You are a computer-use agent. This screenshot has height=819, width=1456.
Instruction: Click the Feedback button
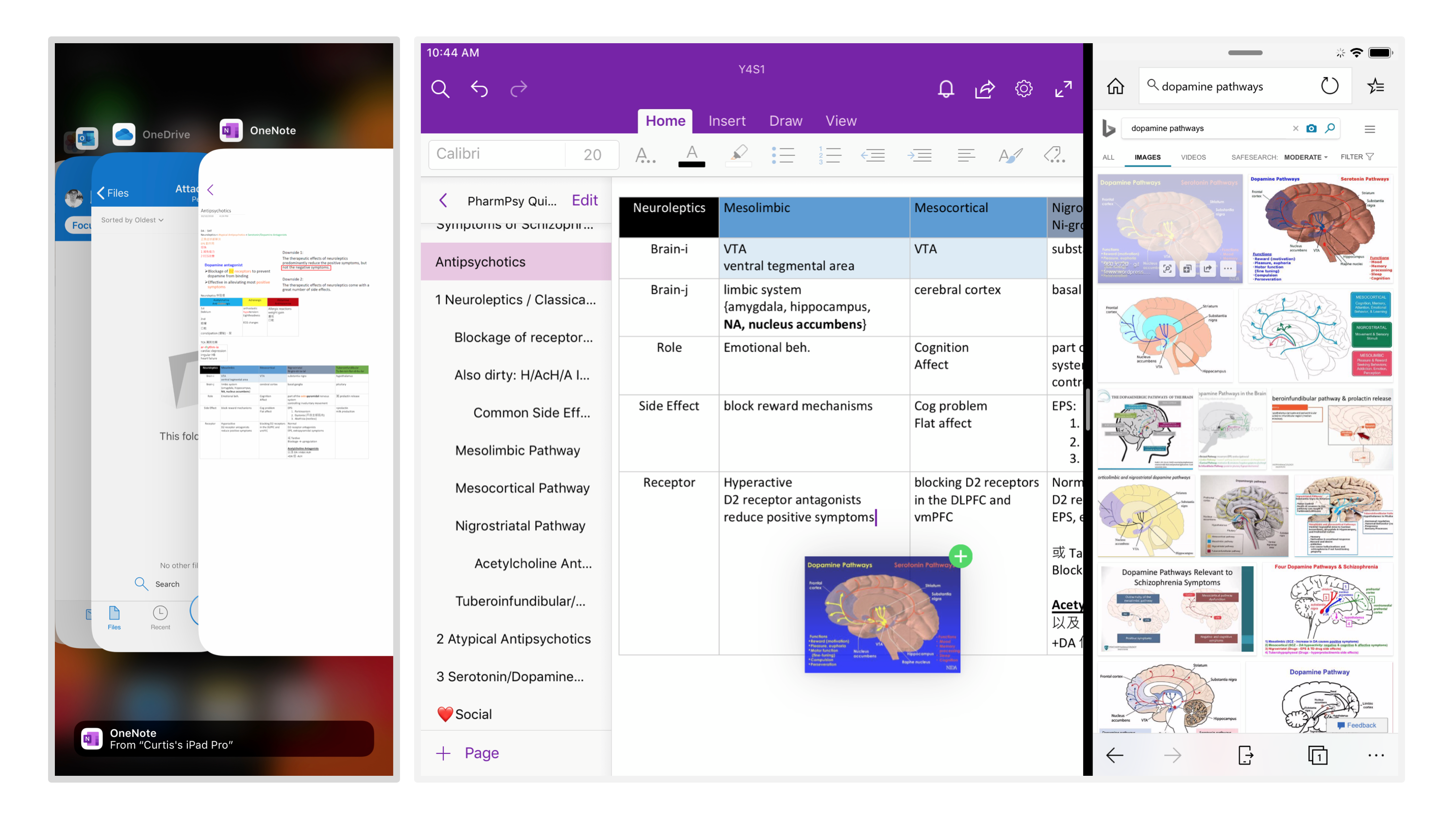click(1356, 725)
